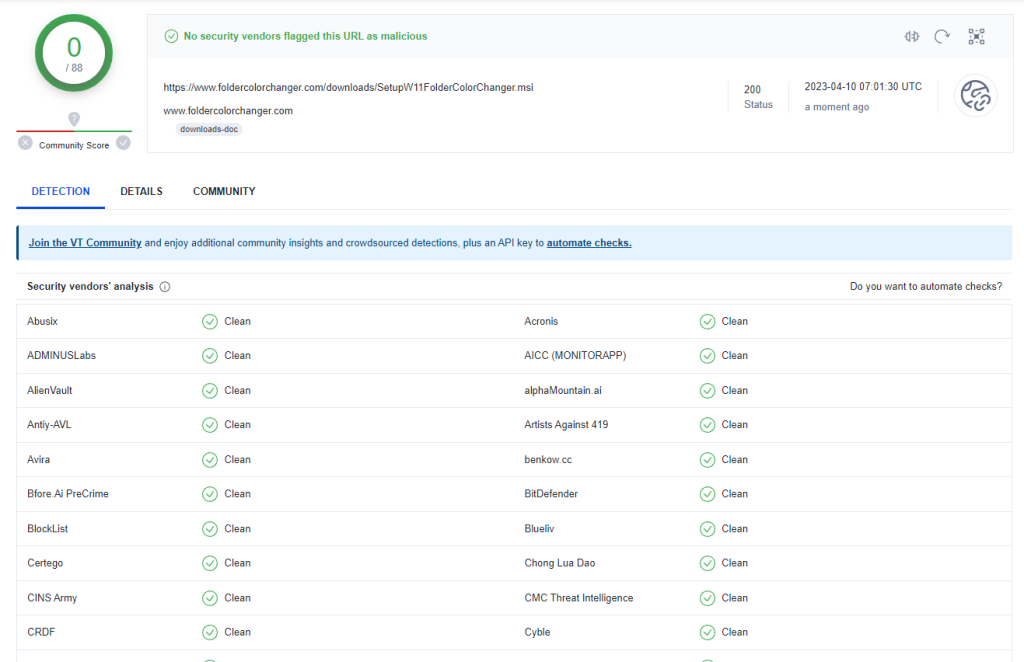The height and width of the screenshot is (662, 1024).
Task: Open the relationship graph icon
Action: point(976,37)
